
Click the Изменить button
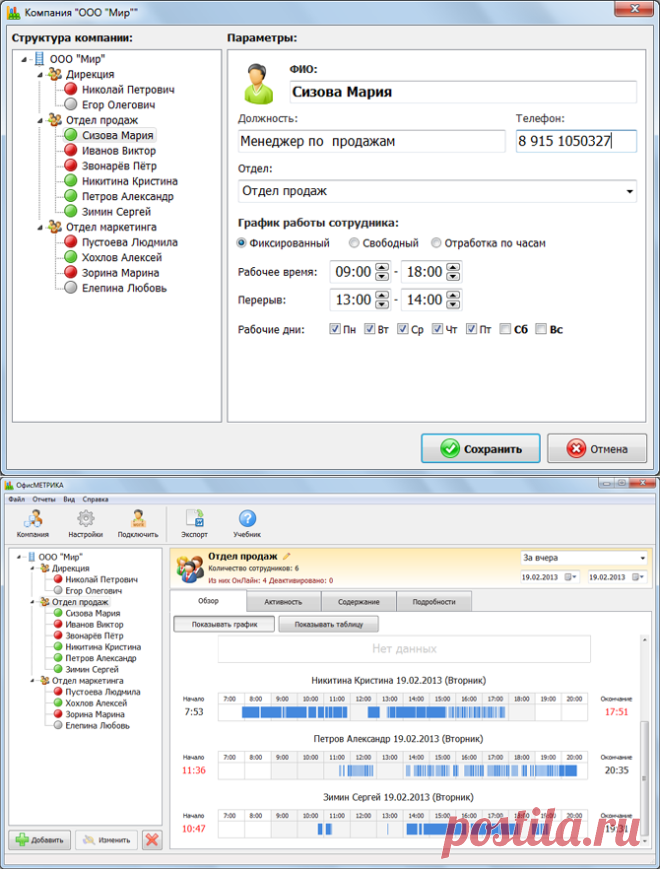click(x=106, y=840)
